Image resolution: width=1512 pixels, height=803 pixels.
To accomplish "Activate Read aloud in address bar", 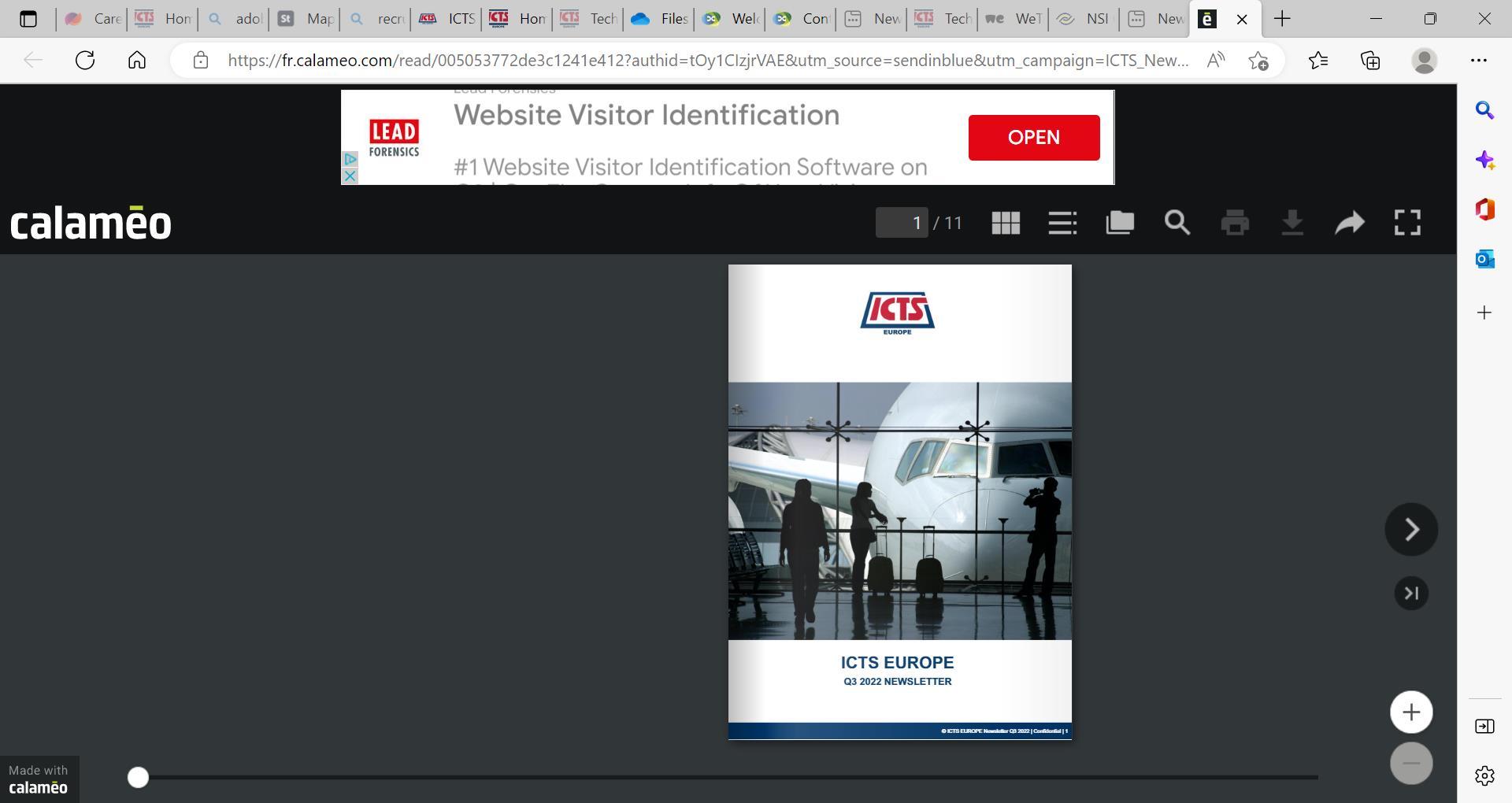I will (1216, 61).
